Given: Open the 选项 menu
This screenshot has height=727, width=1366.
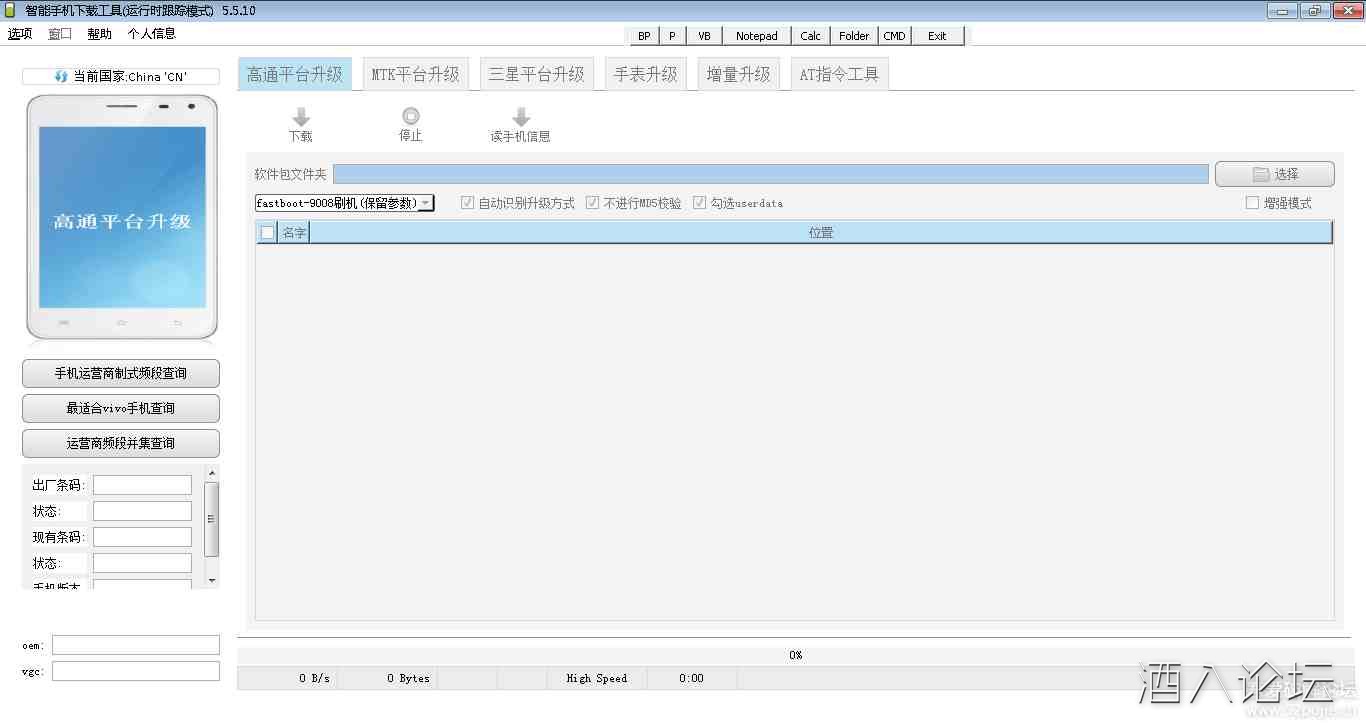Looking at the screenshot, I should tap(20, 33).
